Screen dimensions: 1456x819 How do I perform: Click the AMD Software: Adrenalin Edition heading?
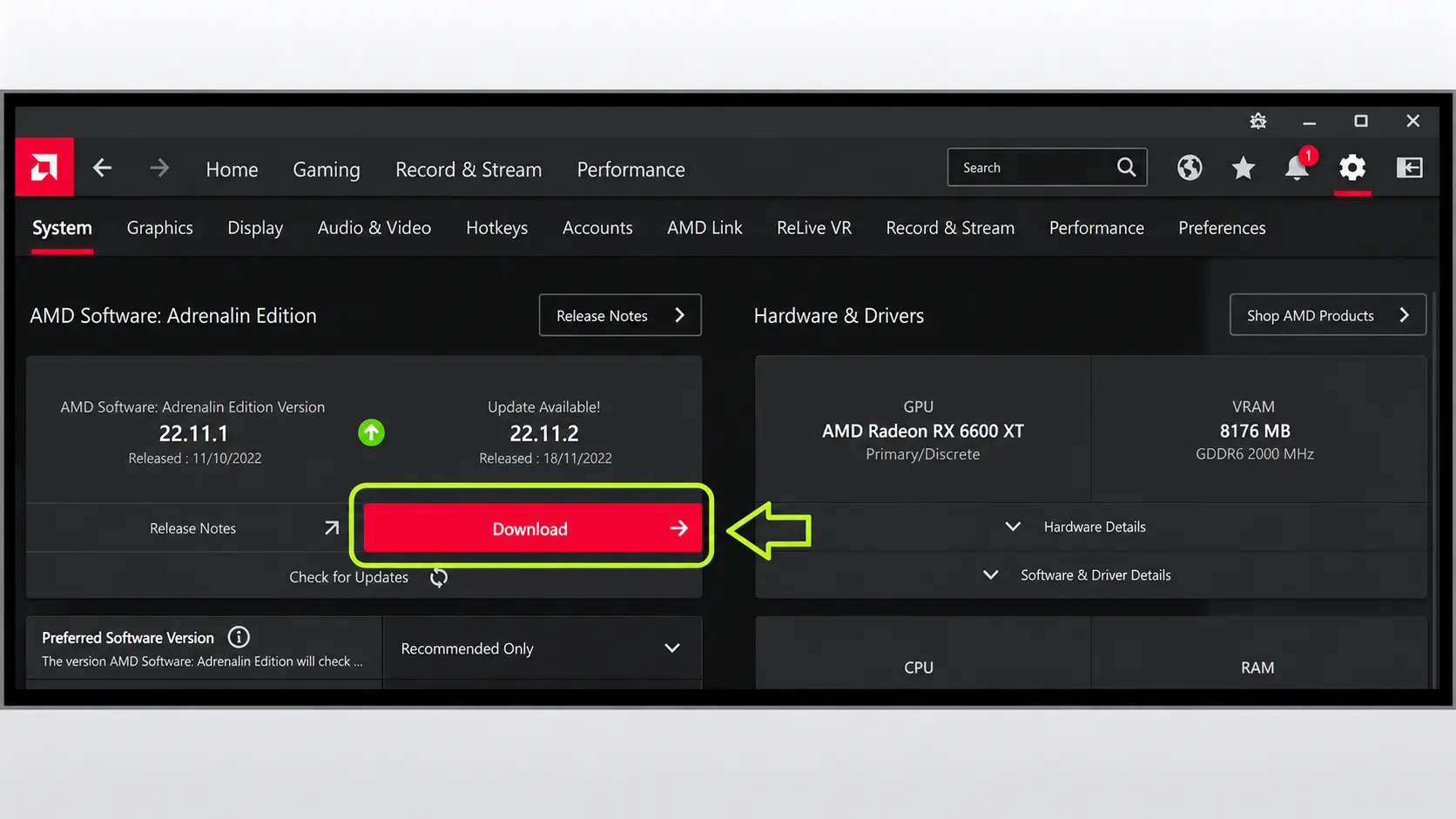(x=173, y=316)
